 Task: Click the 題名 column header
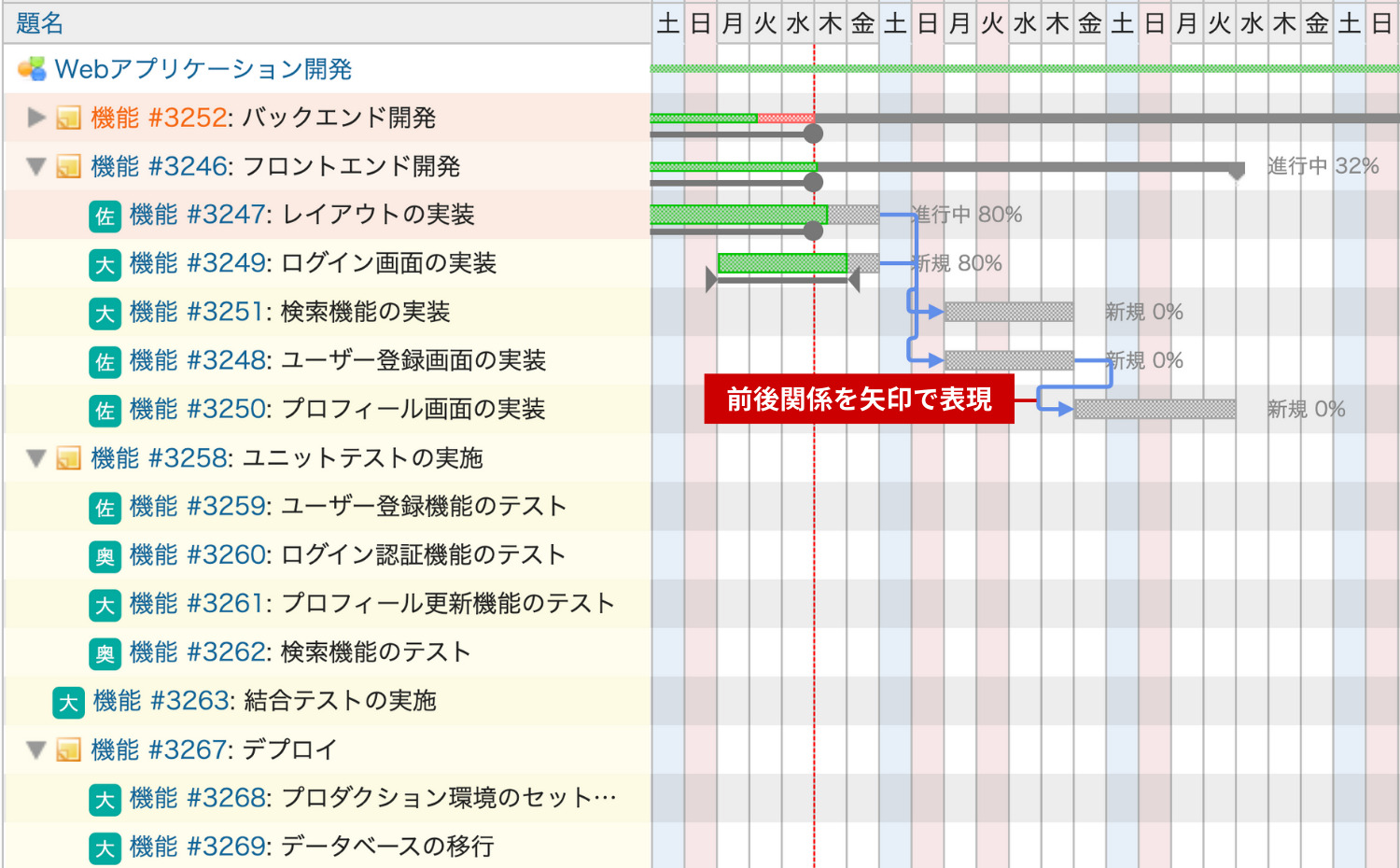click(39, 23)
